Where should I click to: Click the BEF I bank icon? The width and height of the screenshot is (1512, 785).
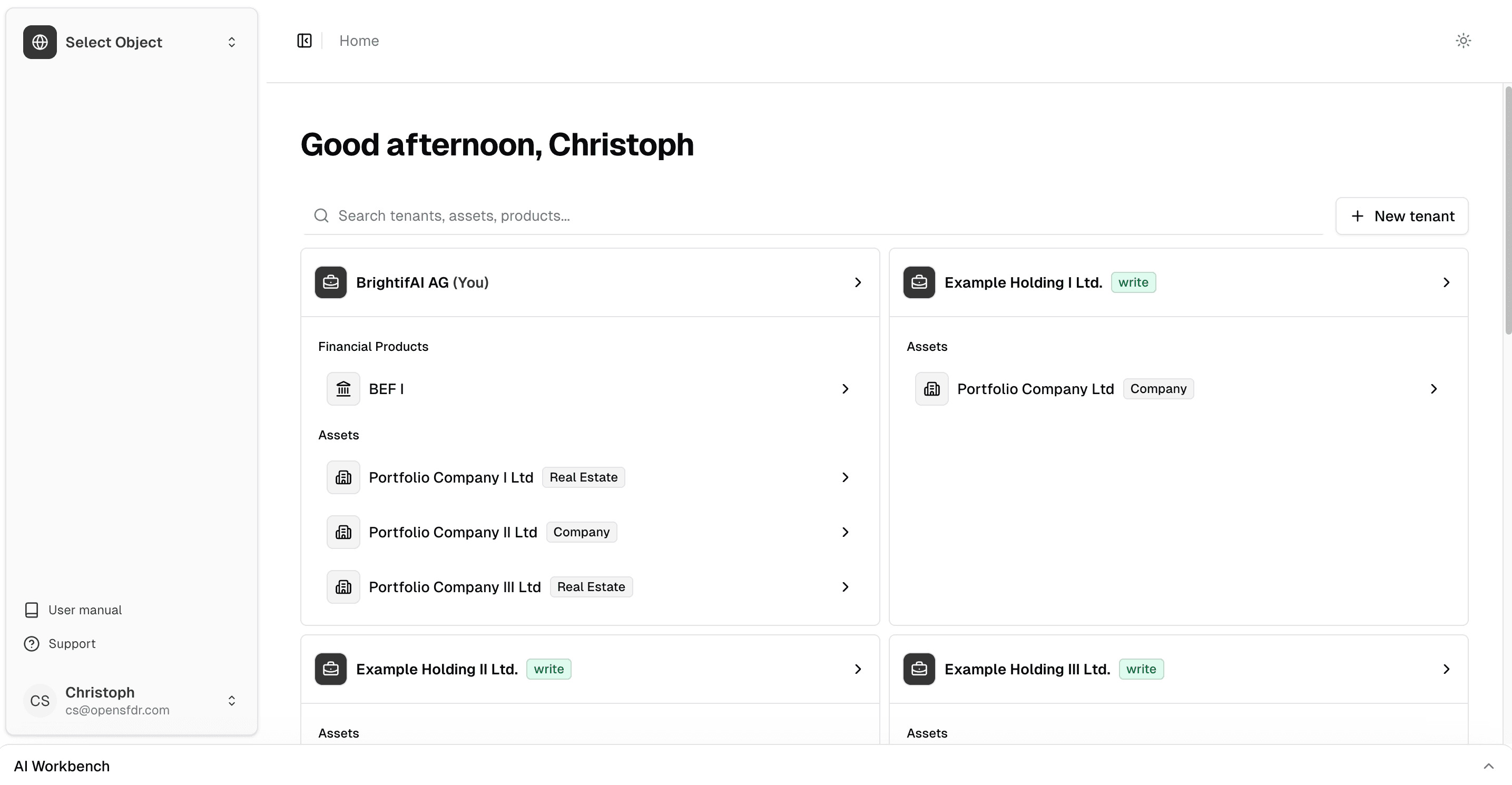click(x=343, y=389)
